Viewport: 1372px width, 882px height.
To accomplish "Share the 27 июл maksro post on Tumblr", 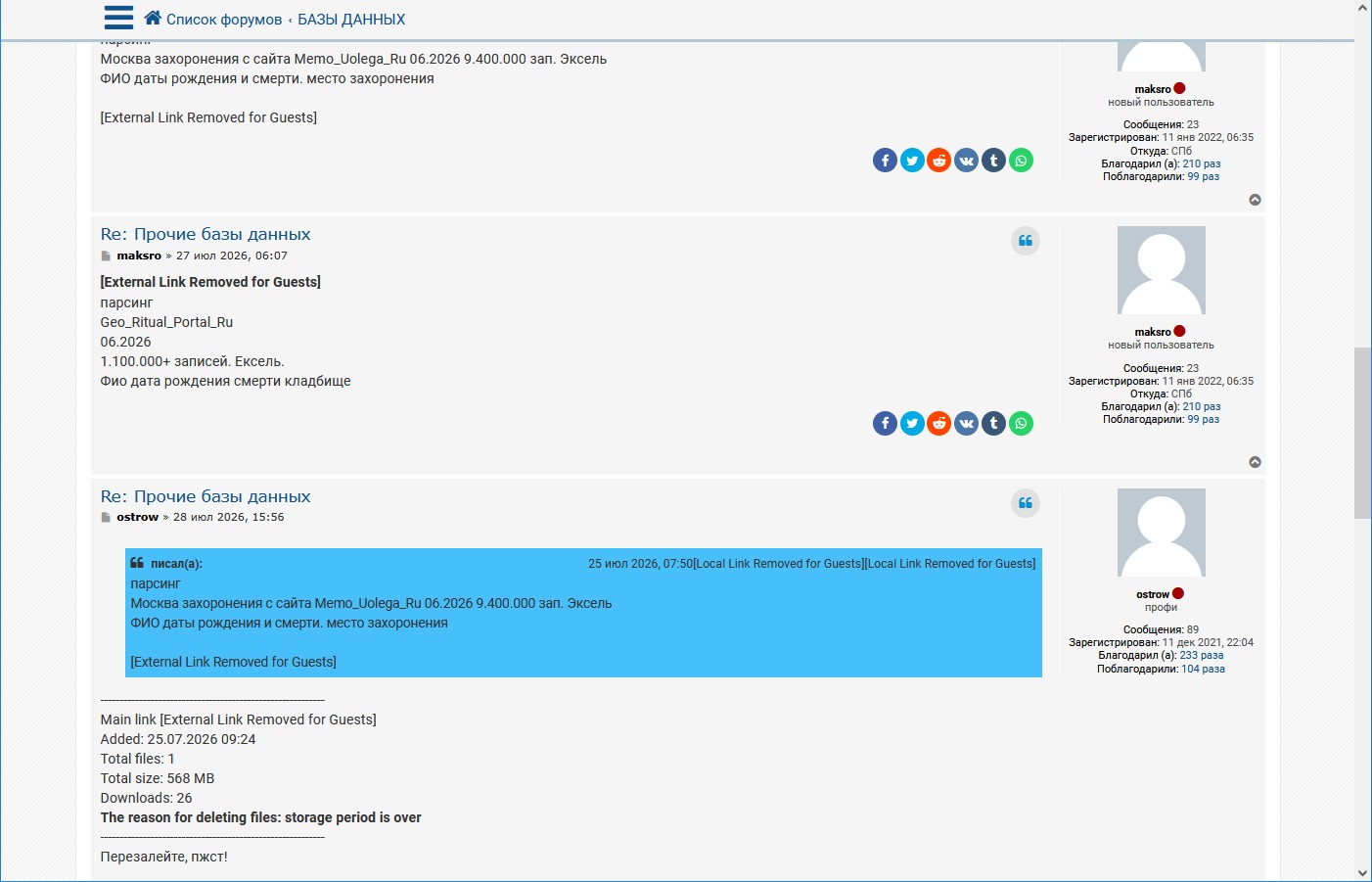I will [x=993, y=423].
